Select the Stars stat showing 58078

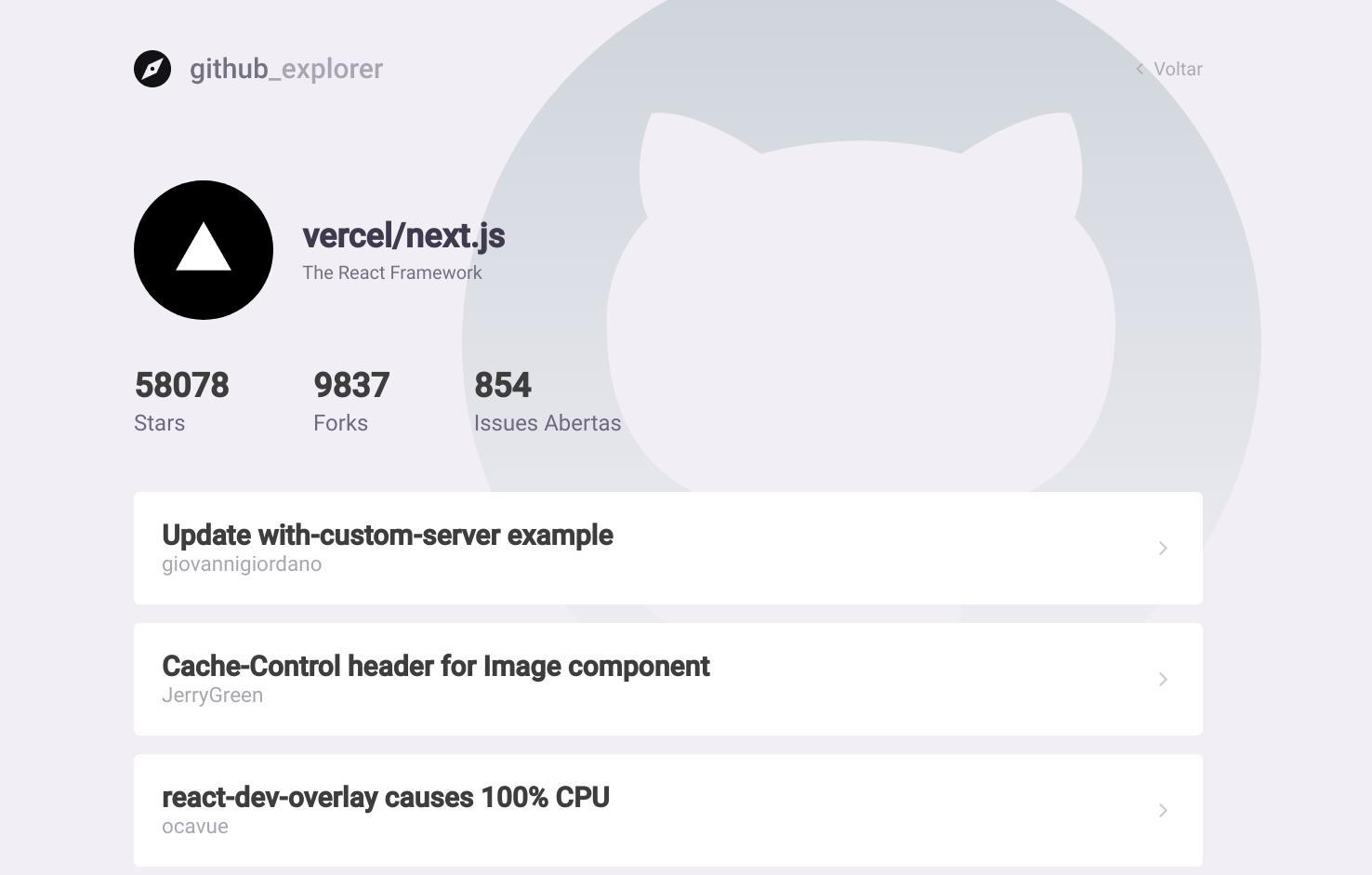[x=181, y=385]
